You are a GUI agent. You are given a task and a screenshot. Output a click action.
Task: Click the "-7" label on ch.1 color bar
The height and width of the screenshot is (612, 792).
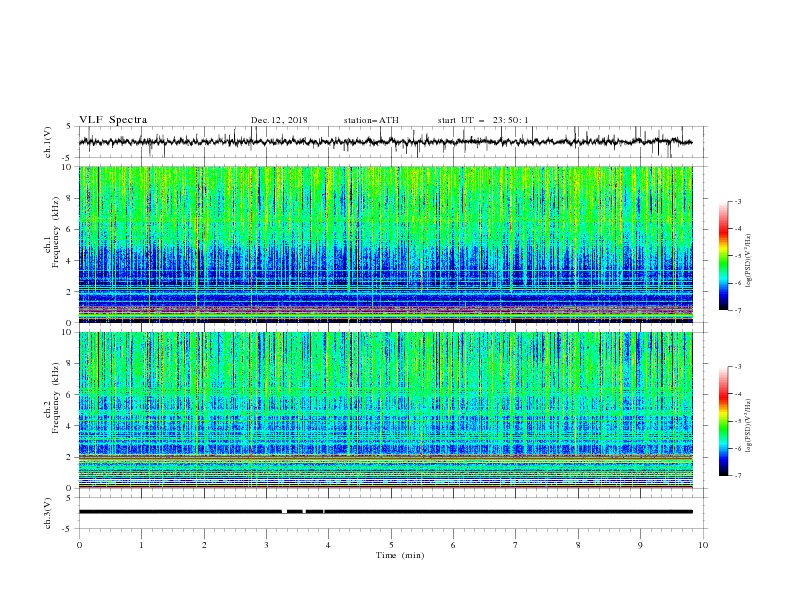(x=737, y=311)
